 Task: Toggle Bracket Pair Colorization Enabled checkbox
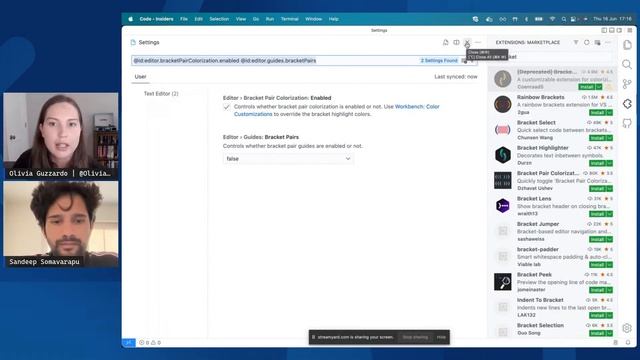pos(227,107)
